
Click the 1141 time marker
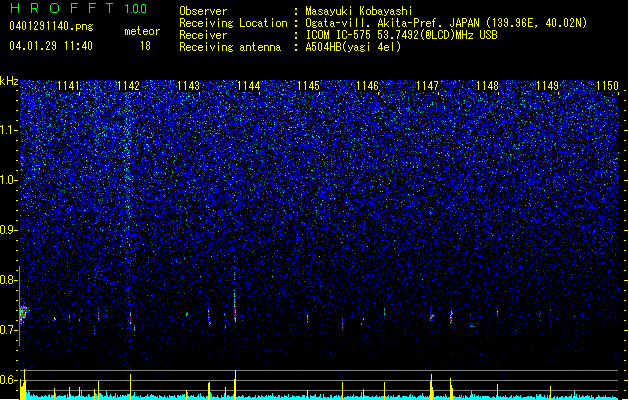pyautogui.click(x=68, y=86)
